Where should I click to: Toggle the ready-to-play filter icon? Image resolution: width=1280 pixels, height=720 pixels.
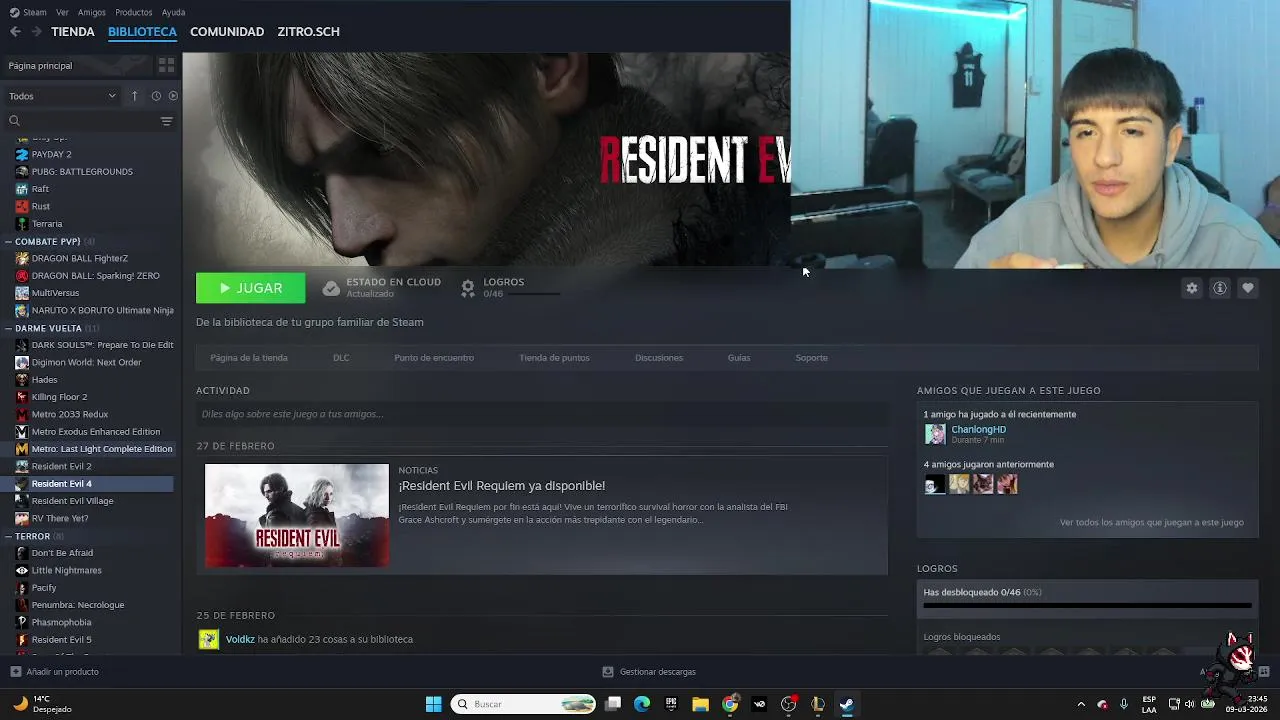click(173, 96)
